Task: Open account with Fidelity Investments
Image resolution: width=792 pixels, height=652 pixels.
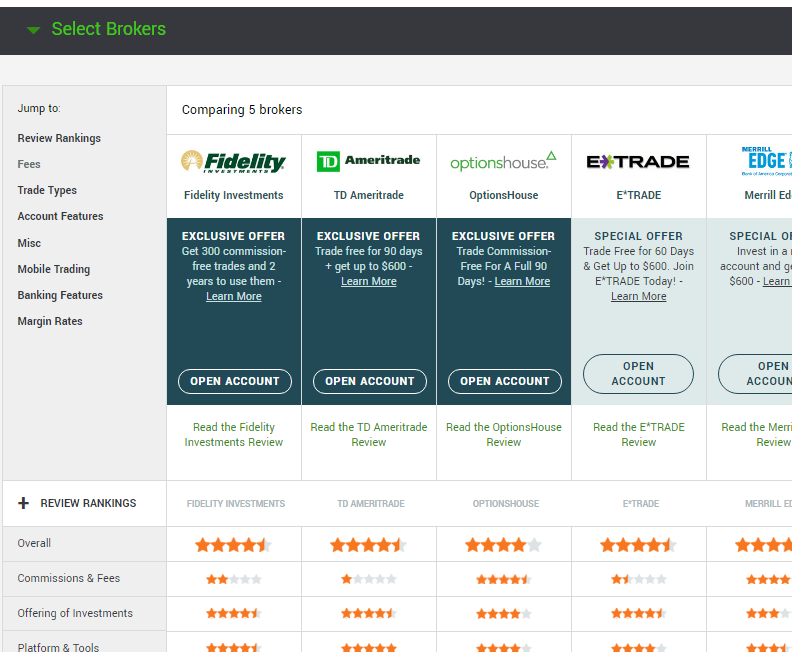Action: point(235,381)
